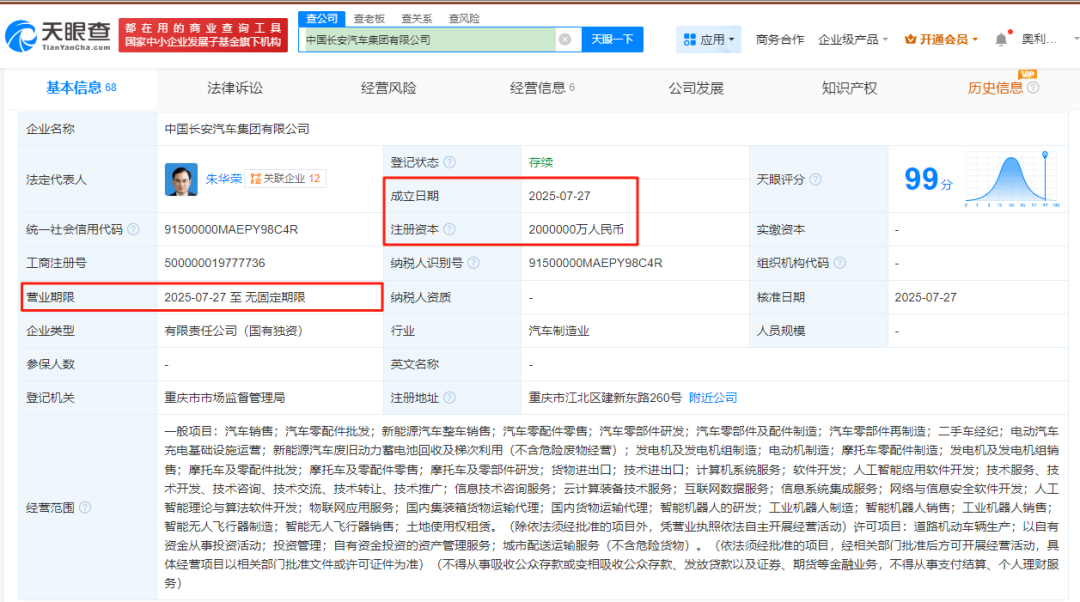Click the 营业期限 value 至 无固定期限

(234, 298)
